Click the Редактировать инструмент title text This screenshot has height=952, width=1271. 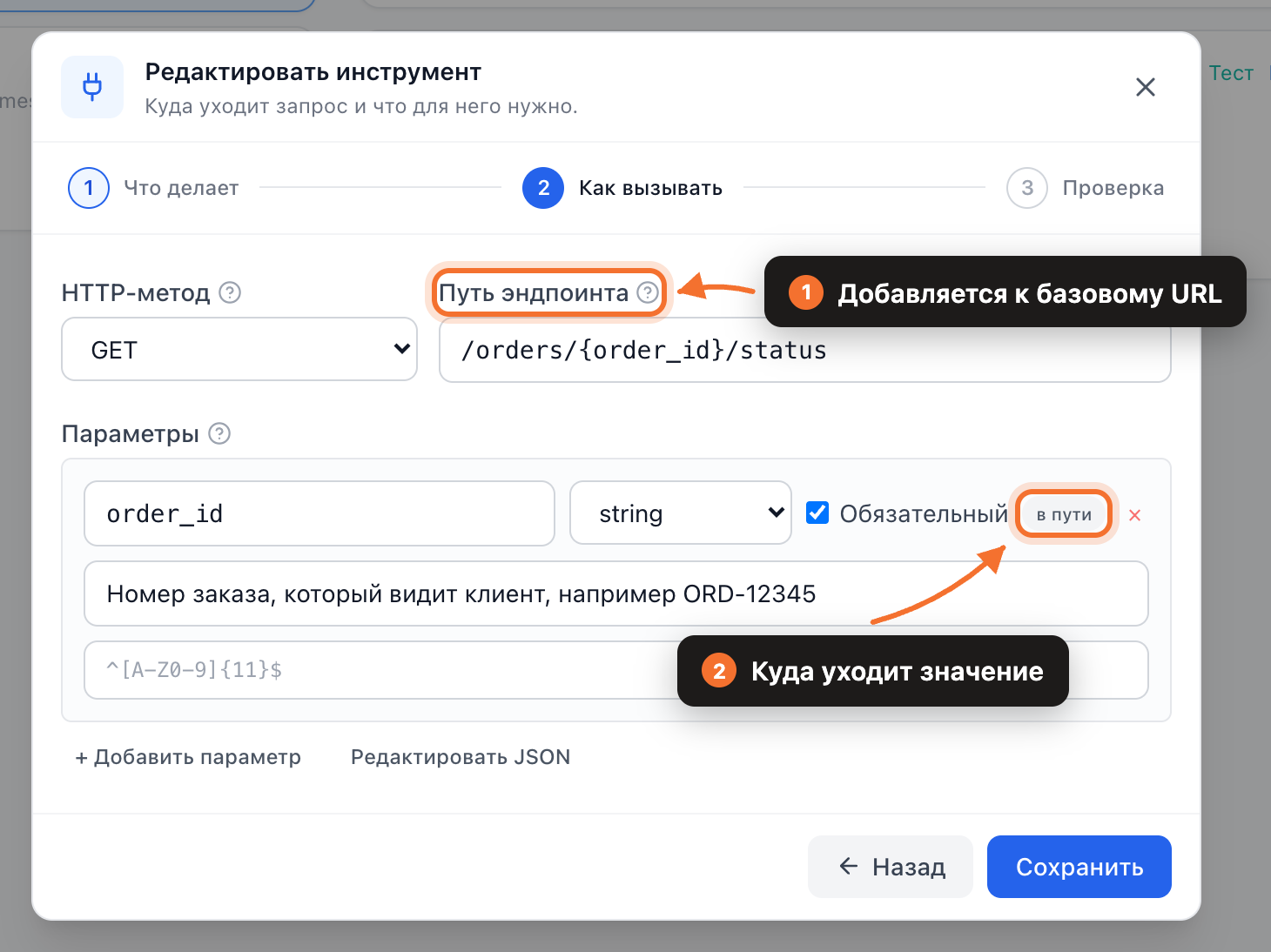tap(313, 72)
